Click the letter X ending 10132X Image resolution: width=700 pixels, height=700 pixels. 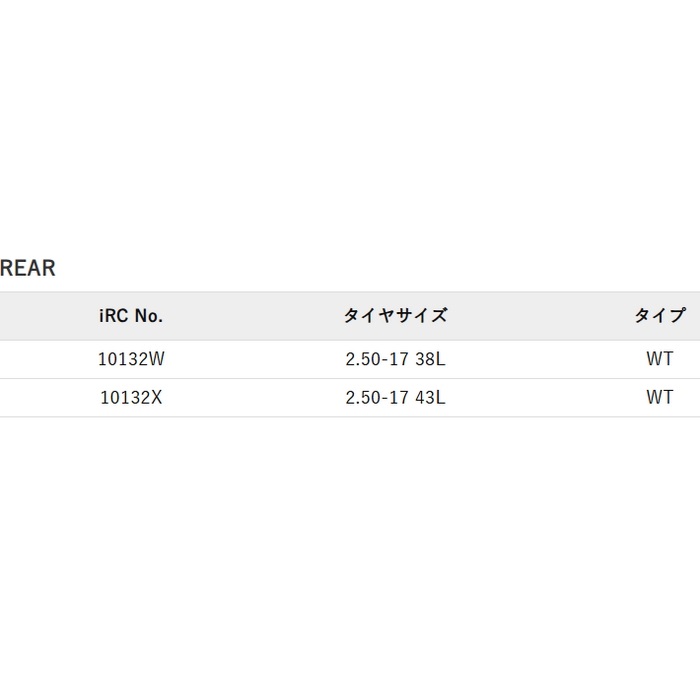[157, 397]
